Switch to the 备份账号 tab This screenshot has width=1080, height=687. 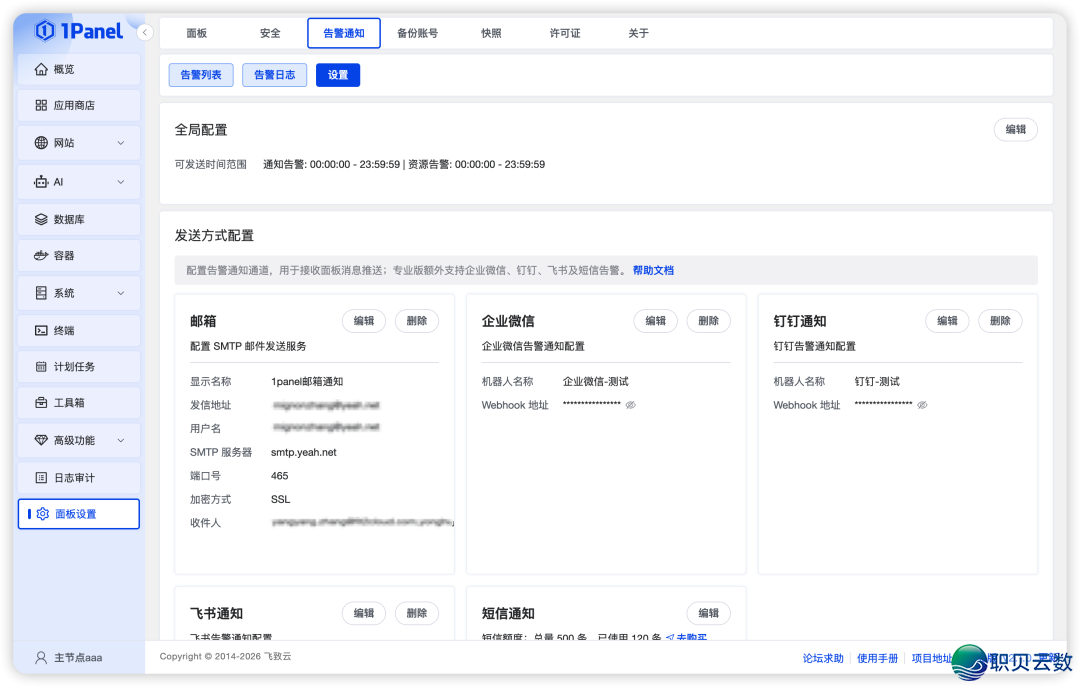pos(417,32)
